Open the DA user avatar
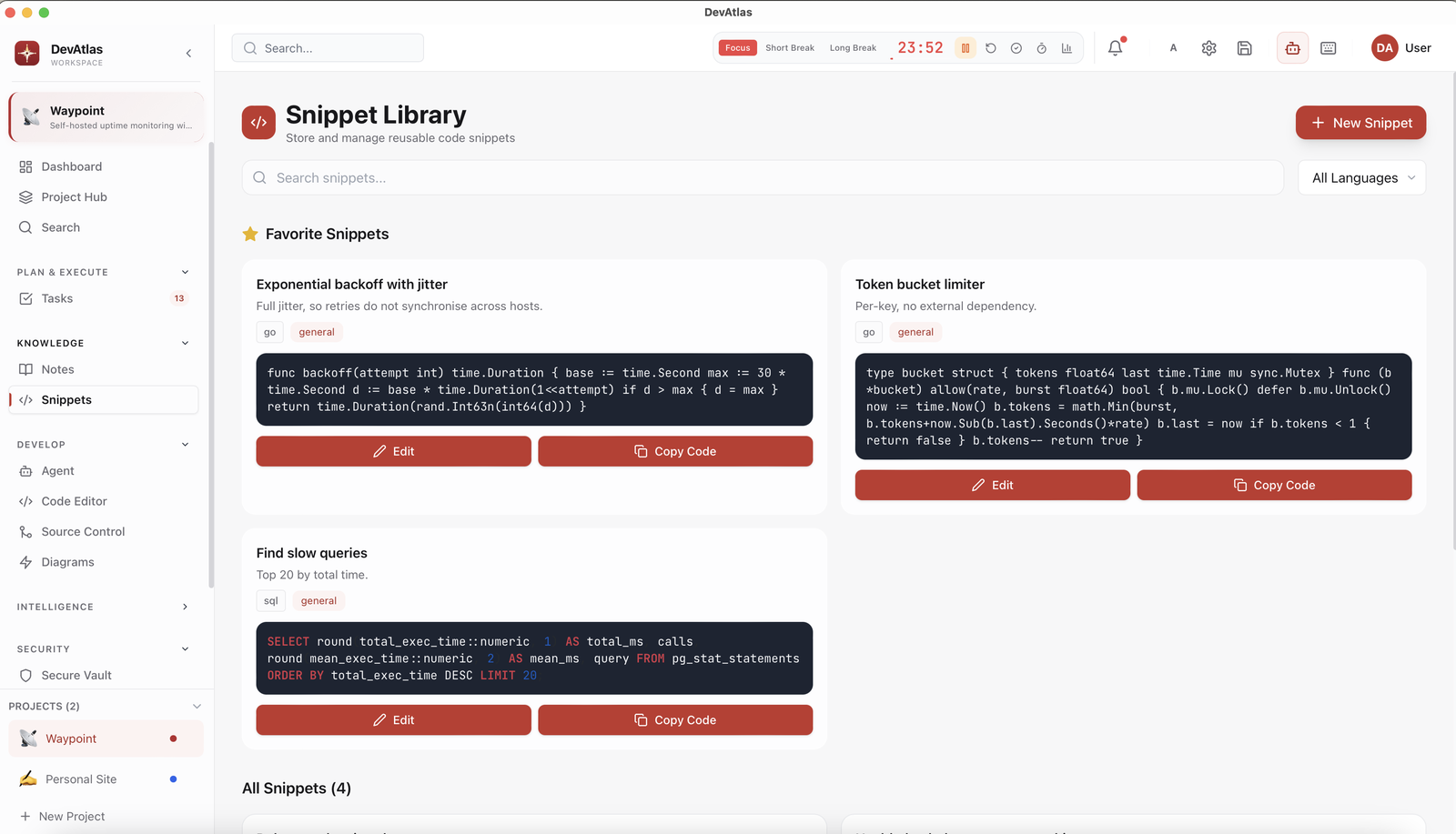The height and width of the screenshot is (834, 1456). click(1384, 48)
